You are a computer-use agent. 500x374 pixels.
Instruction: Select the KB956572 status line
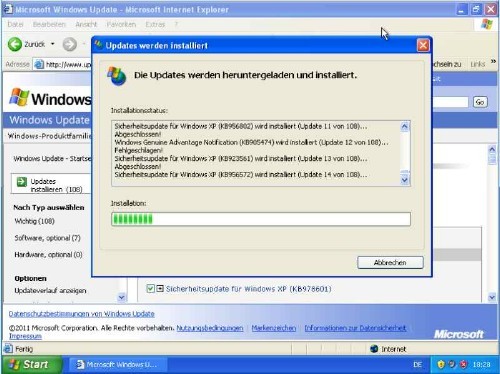[241, 174]
